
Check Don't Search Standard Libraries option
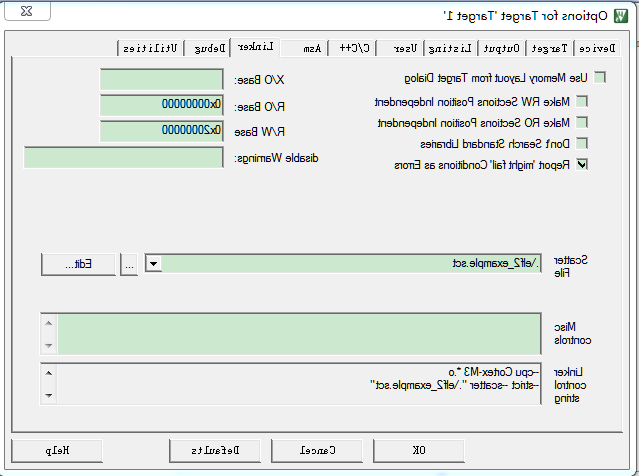tap(582, 143)
